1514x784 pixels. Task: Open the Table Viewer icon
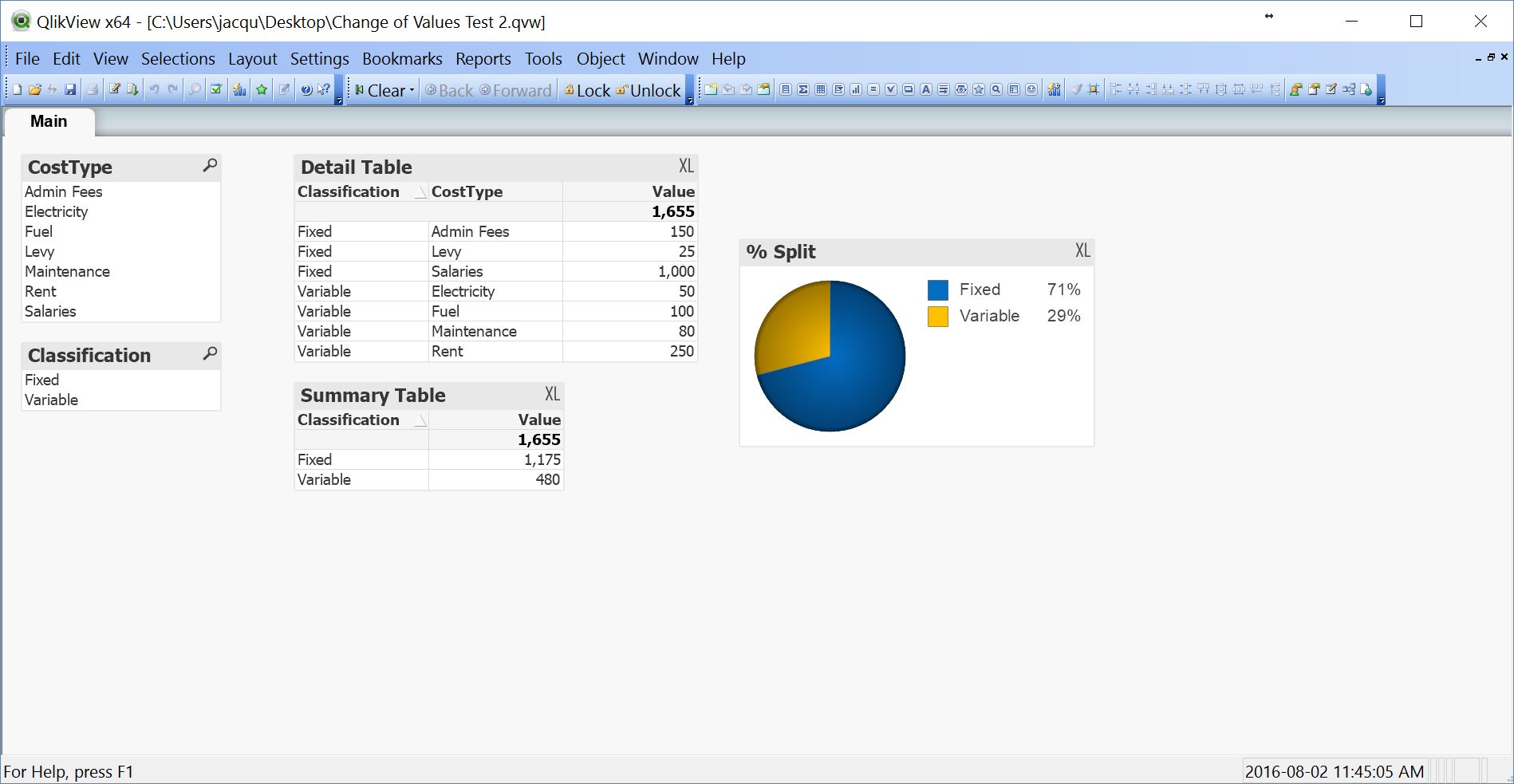1349,90
